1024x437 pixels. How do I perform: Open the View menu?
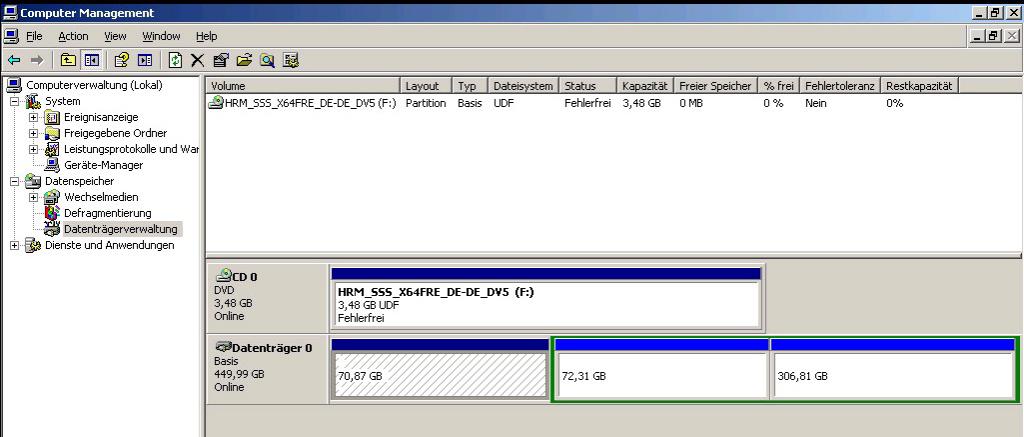coord(115,36)
